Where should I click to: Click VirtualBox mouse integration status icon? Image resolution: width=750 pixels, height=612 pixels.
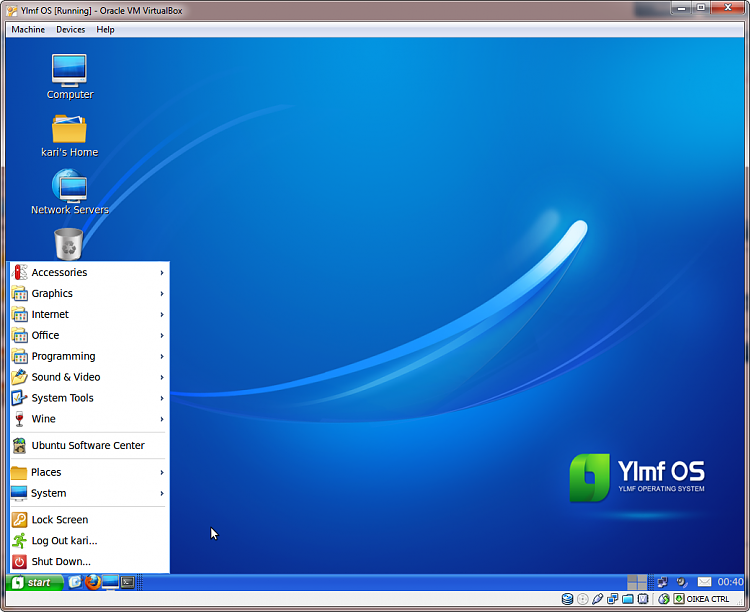pyautogui.click(x=663, y=599)
